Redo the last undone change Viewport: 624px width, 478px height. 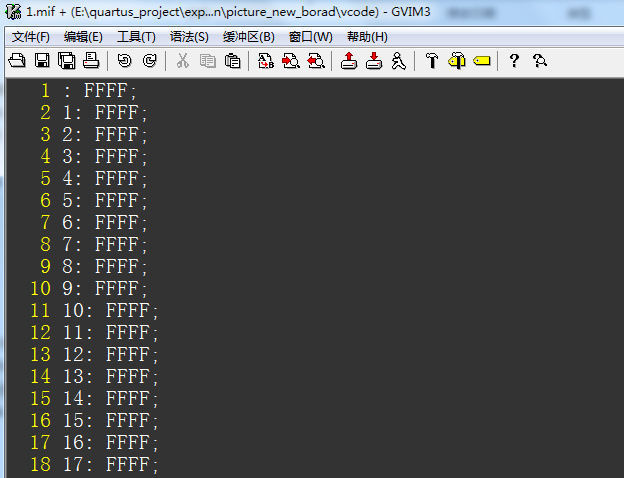[x=149, y=61]
